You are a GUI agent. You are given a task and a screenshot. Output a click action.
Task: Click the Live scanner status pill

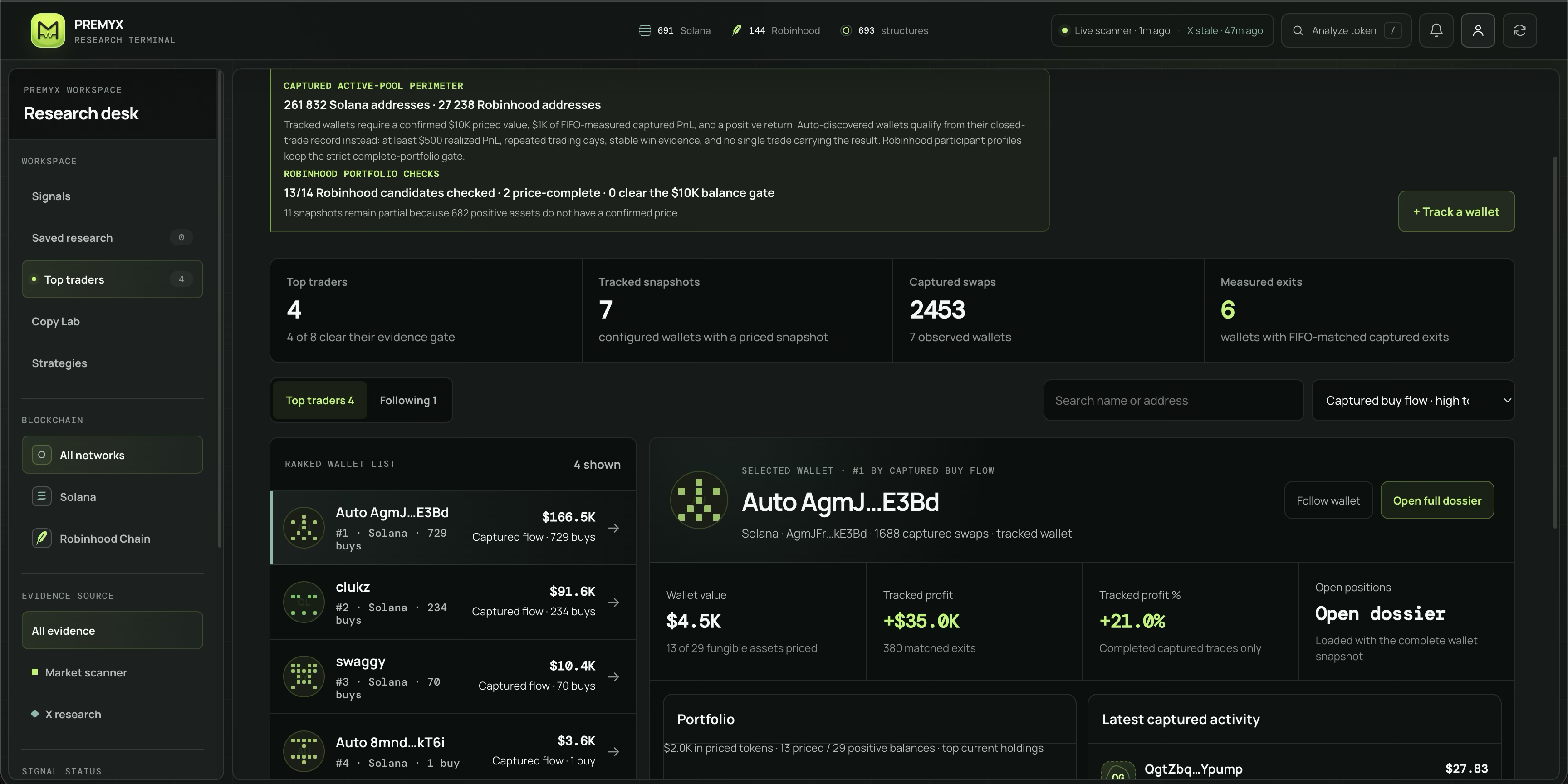tap(1162, 30)
